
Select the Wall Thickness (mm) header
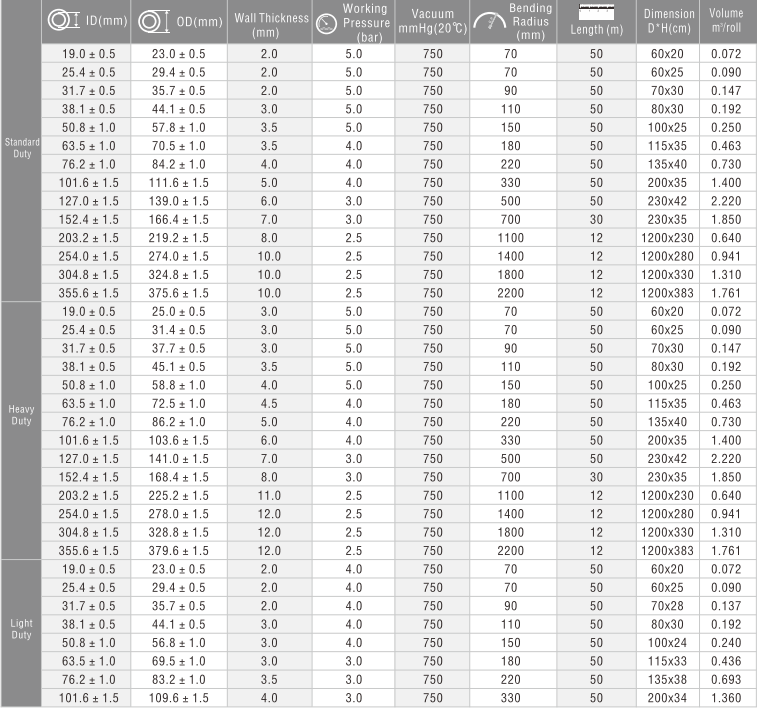[271, 25]
